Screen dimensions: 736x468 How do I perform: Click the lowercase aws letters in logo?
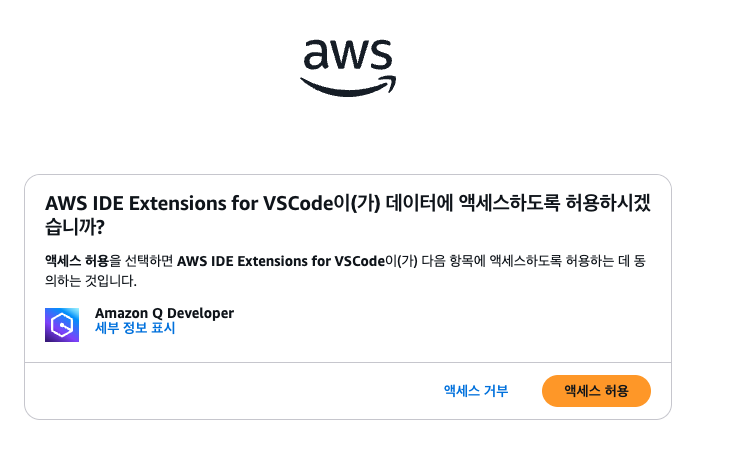pos(348,56)
